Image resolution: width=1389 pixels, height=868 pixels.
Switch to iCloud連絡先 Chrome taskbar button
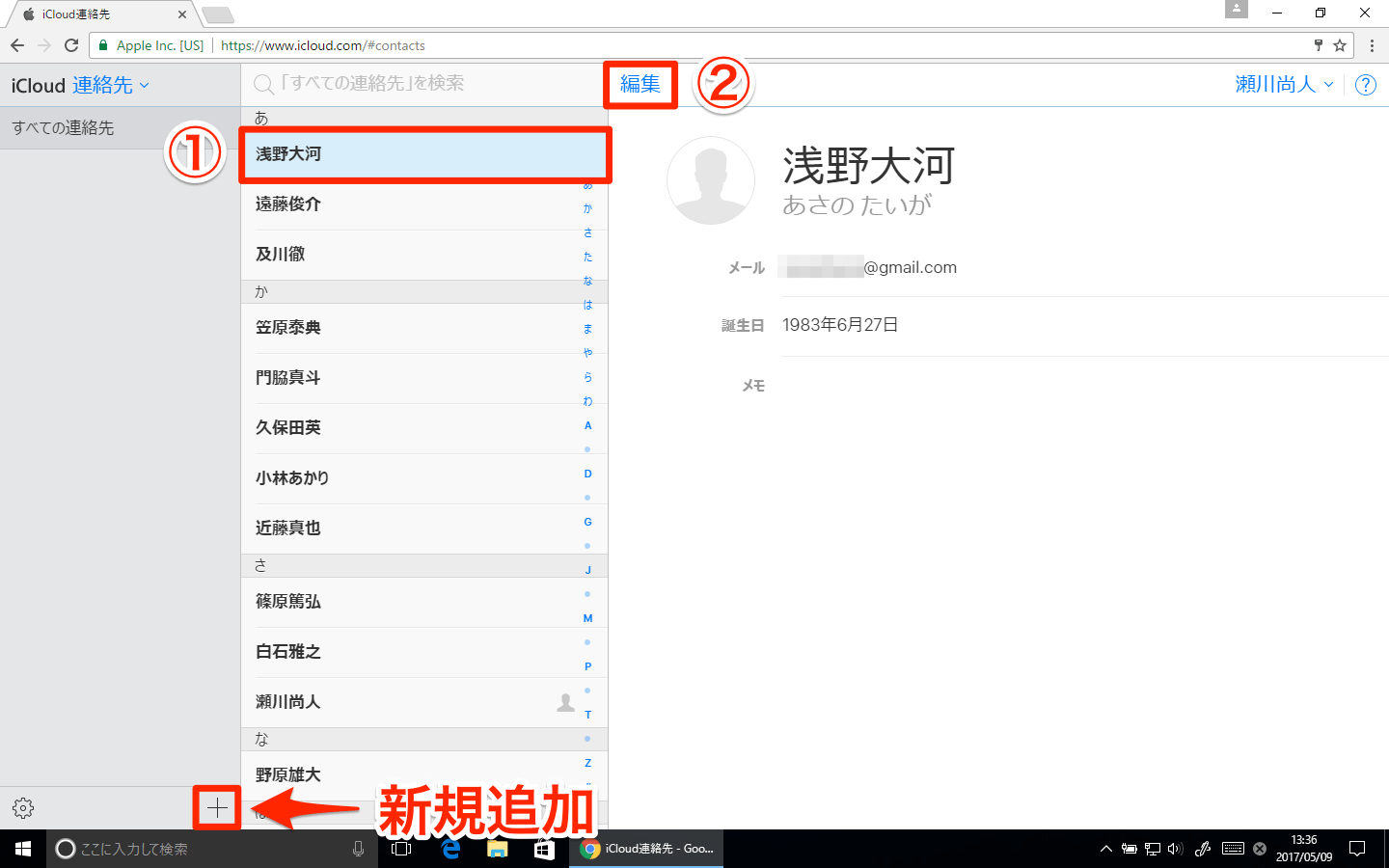646,849
